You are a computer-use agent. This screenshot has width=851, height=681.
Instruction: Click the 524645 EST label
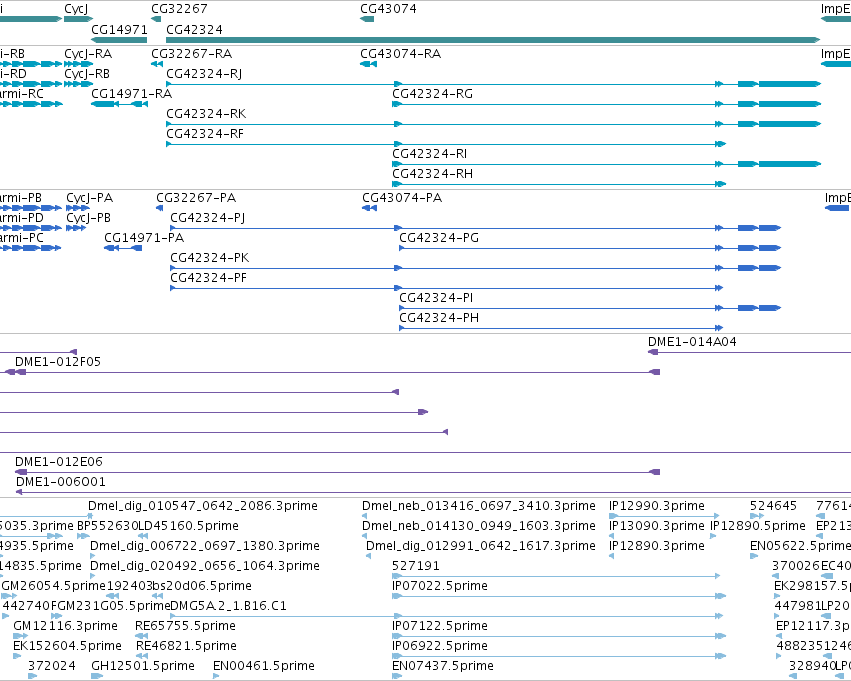click(x=773, y=506)
